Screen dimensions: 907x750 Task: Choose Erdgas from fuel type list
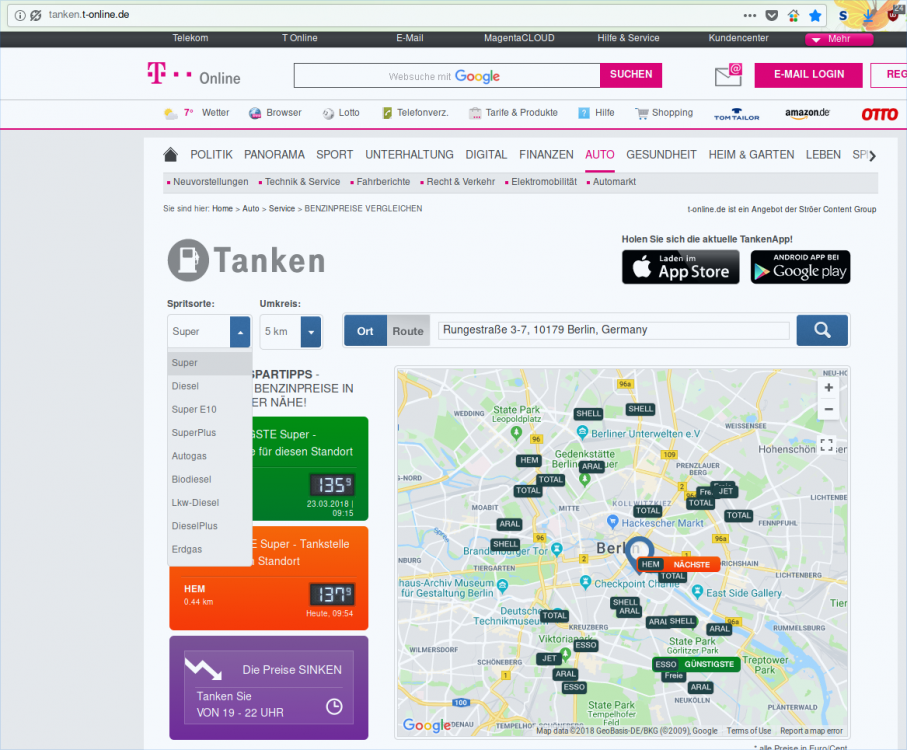click(209, 549)
